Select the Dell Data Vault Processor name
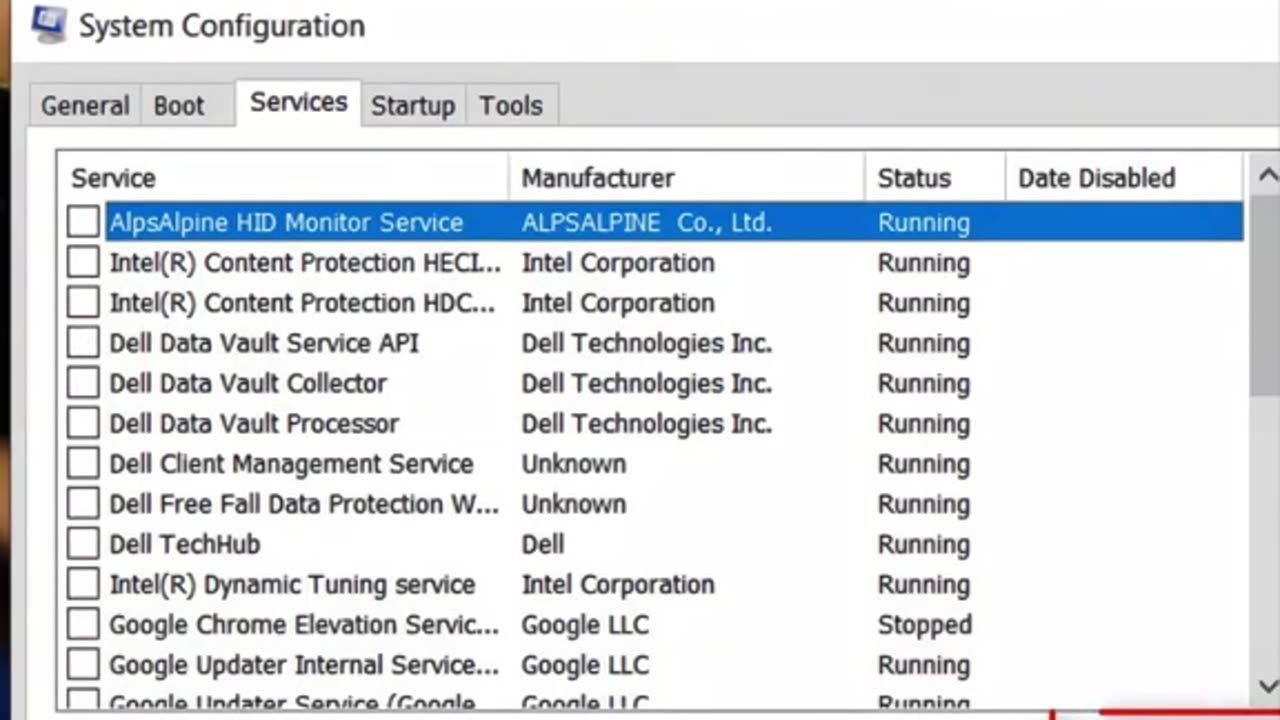The width and height of the screenshot is (1280, 720). (254, 423)
